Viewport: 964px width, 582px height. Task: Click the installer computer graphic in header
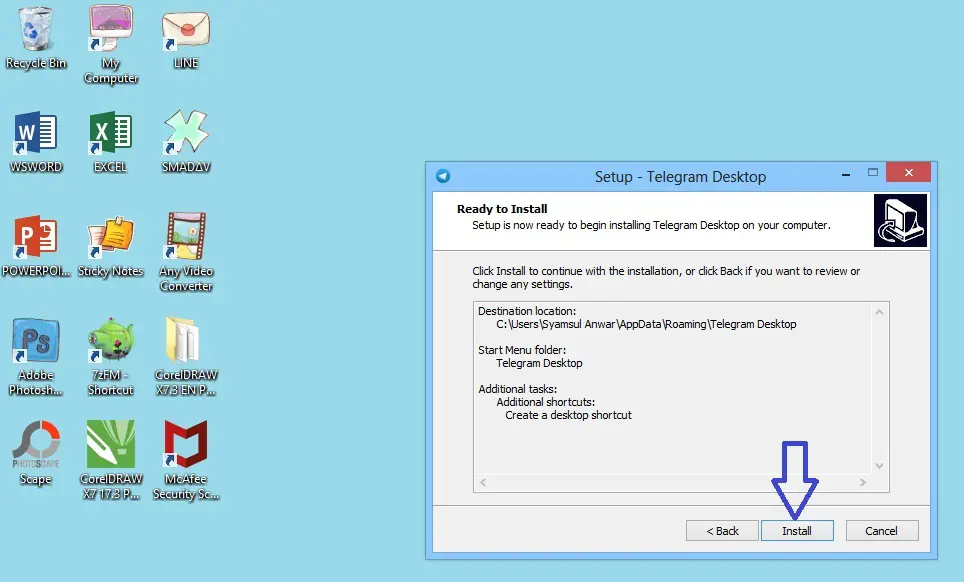pos(900,221)
